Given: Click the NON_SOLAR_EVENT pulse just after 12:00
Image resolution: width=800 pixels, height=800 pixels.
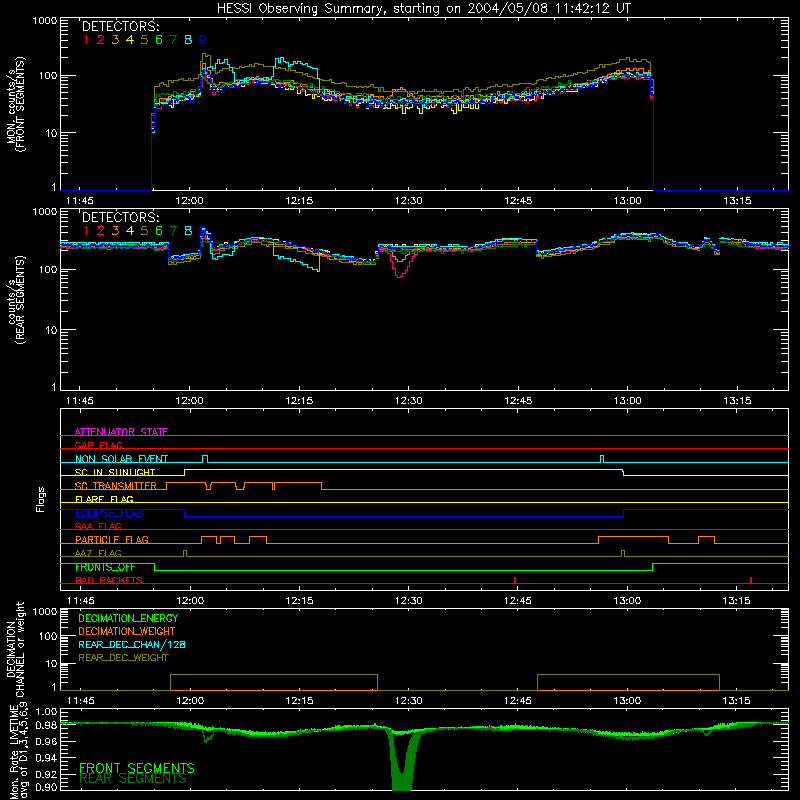Looking at the screenshot, I should (x=205, y=459).
